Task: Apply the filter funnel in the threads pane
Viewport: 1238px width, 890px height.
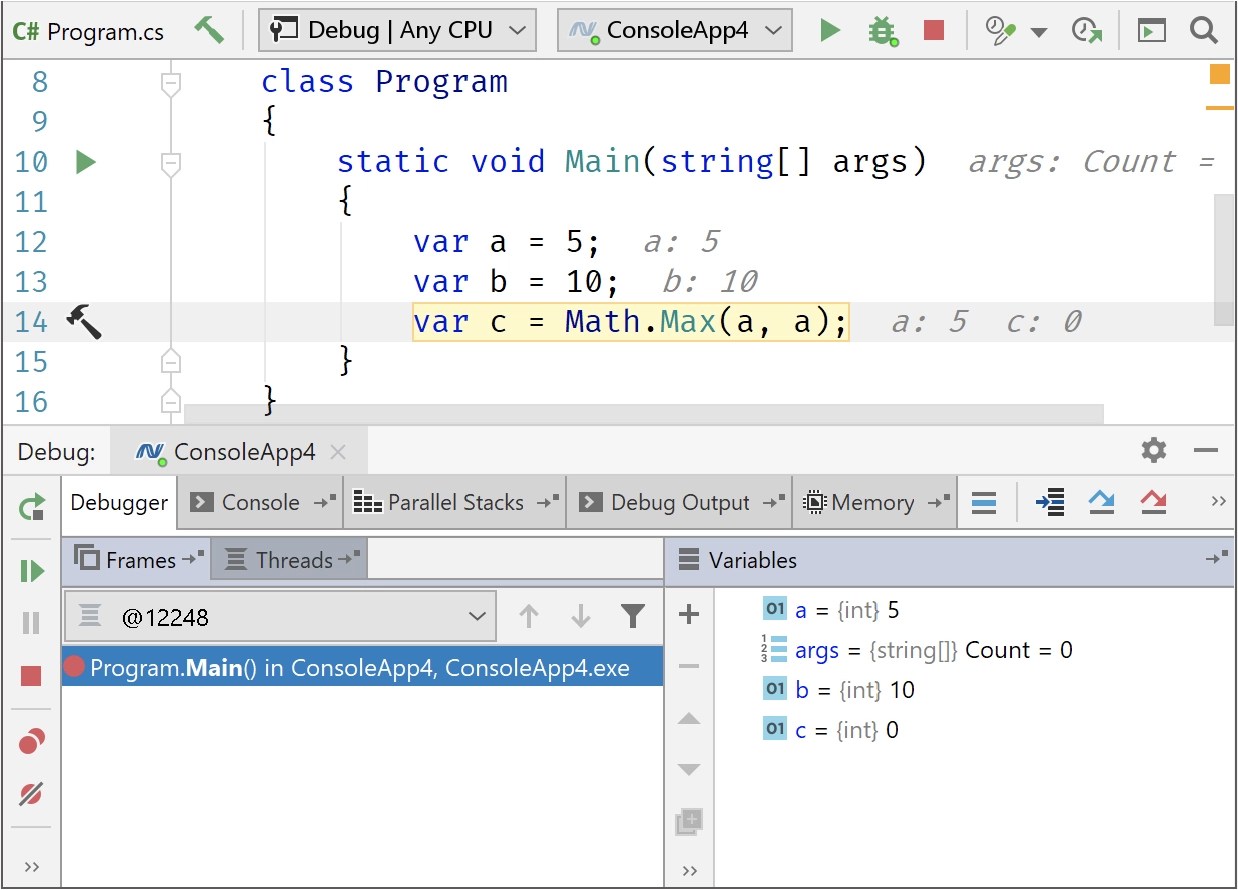Action: tap(633, 617)
